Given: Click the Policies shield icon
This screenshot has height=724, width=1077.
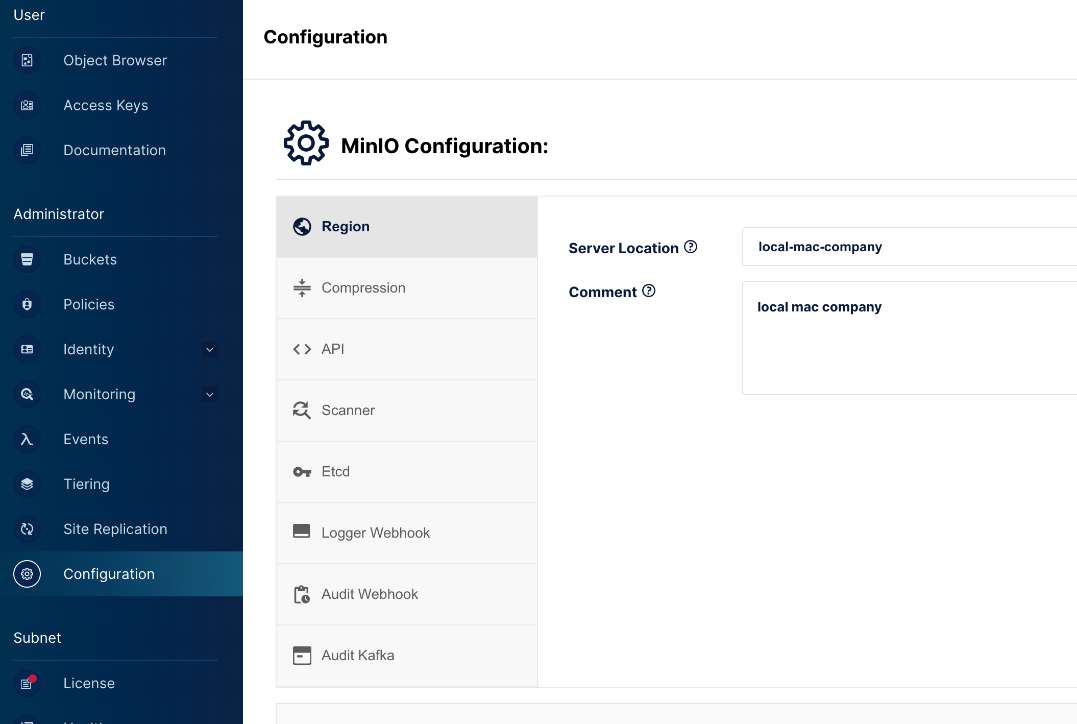Looking at the screenshot, I should [27, 304].
